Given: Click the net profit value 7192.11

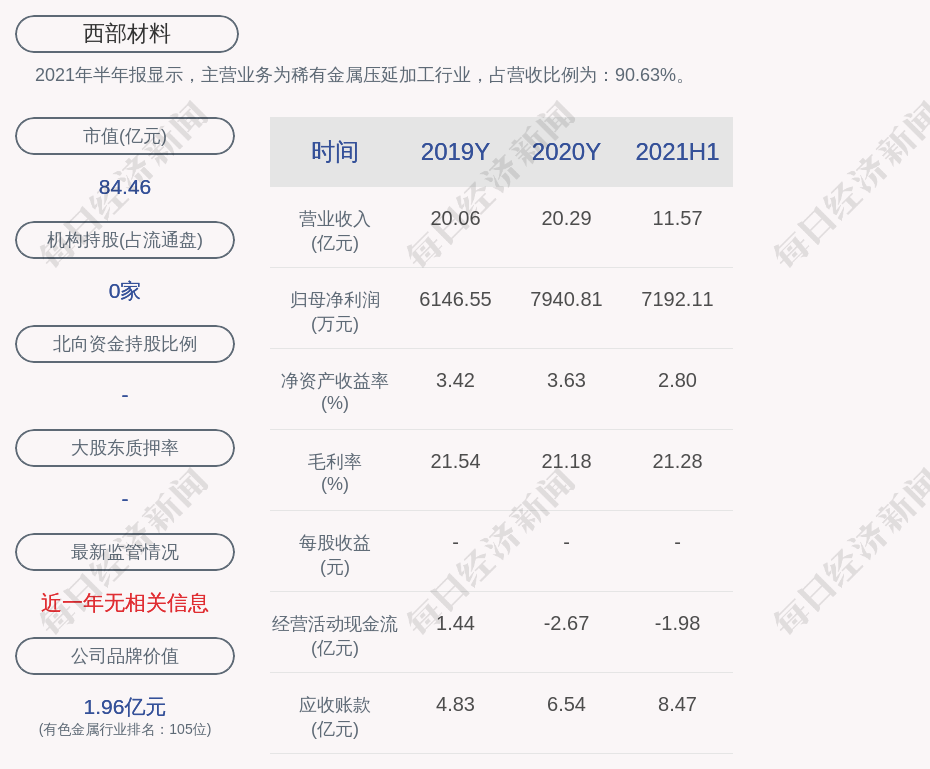Looking at the screenshot, I should pos(677,299).
